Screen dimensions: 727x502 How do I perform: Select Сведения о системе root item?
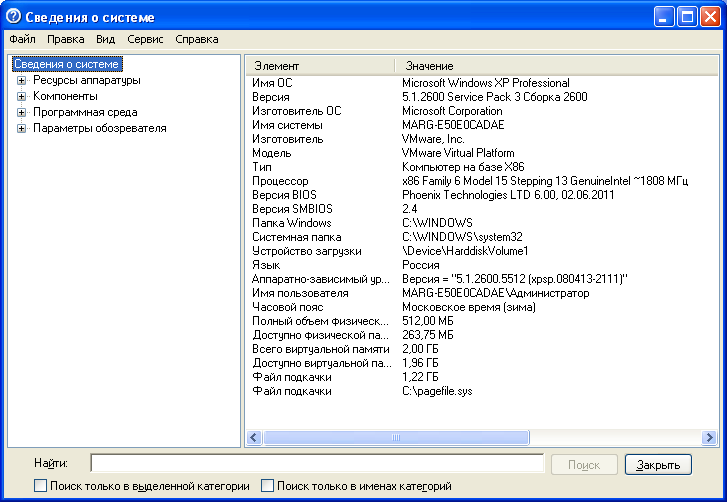coord(66,64)
